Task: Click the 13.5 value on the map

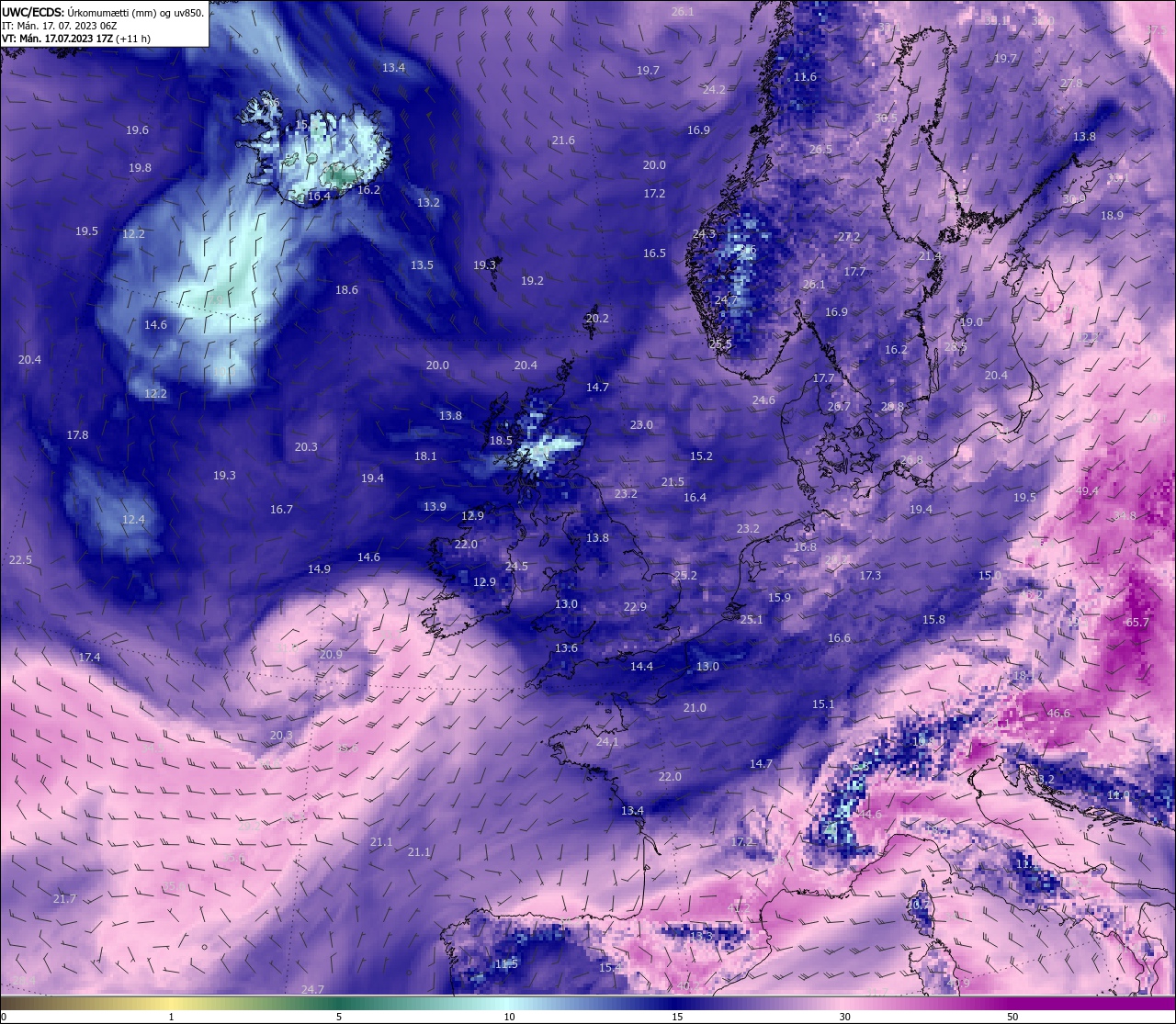Action: pyautogui.click(x=422, y=265)
